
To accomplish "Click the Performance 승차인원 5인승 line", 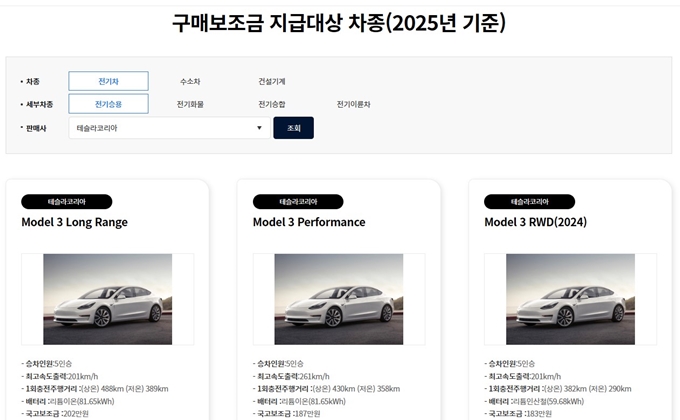I will point(278,364).
